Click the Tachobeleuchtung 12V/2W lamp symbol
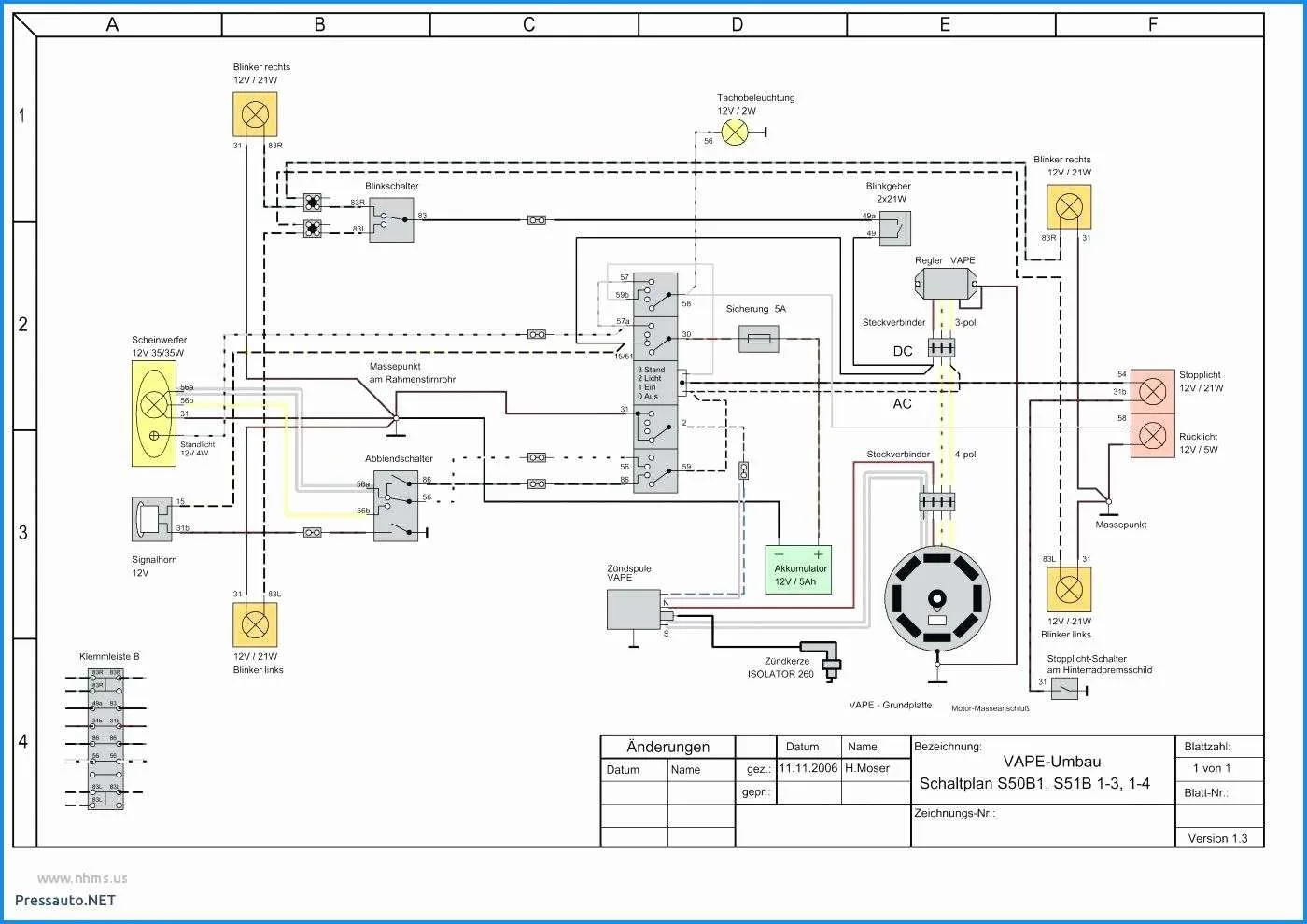This screenshot has width=1307, height=924. point(737,132)
